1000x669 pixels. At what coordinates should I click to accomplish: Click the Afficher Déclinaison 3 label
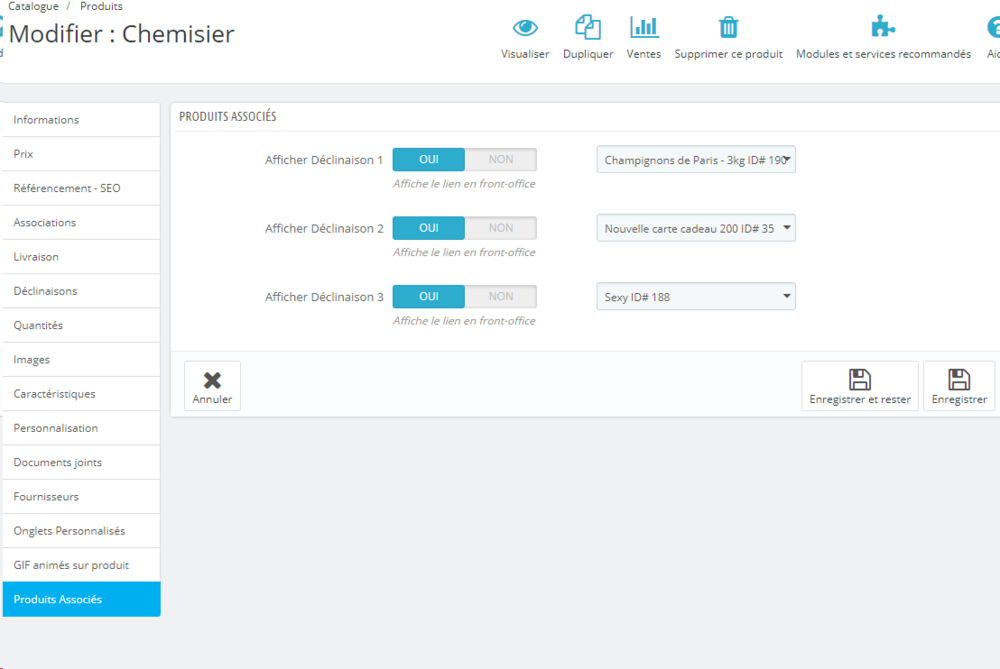tap(324, 297)
